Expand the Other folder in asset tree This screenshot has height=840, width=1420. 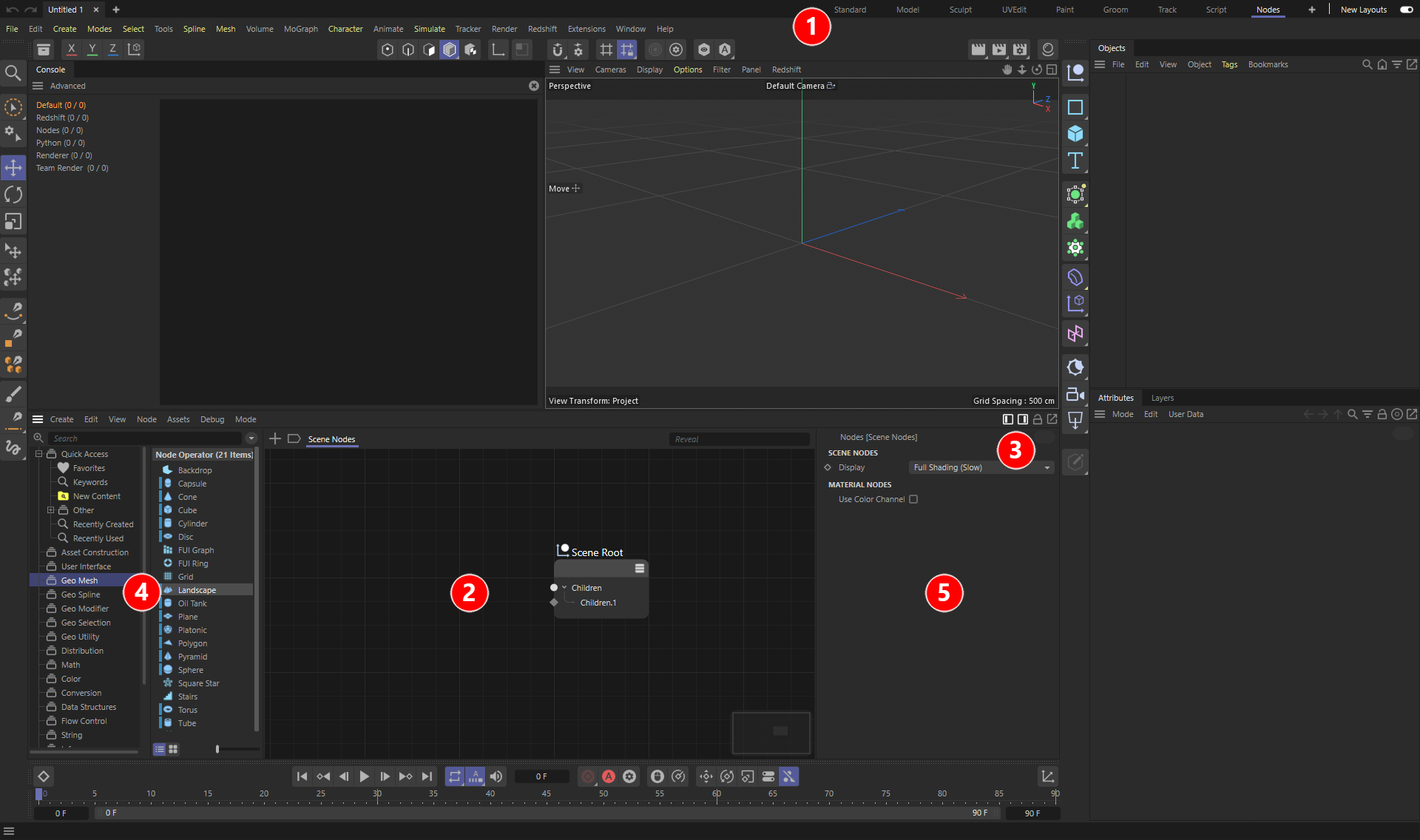50,510
